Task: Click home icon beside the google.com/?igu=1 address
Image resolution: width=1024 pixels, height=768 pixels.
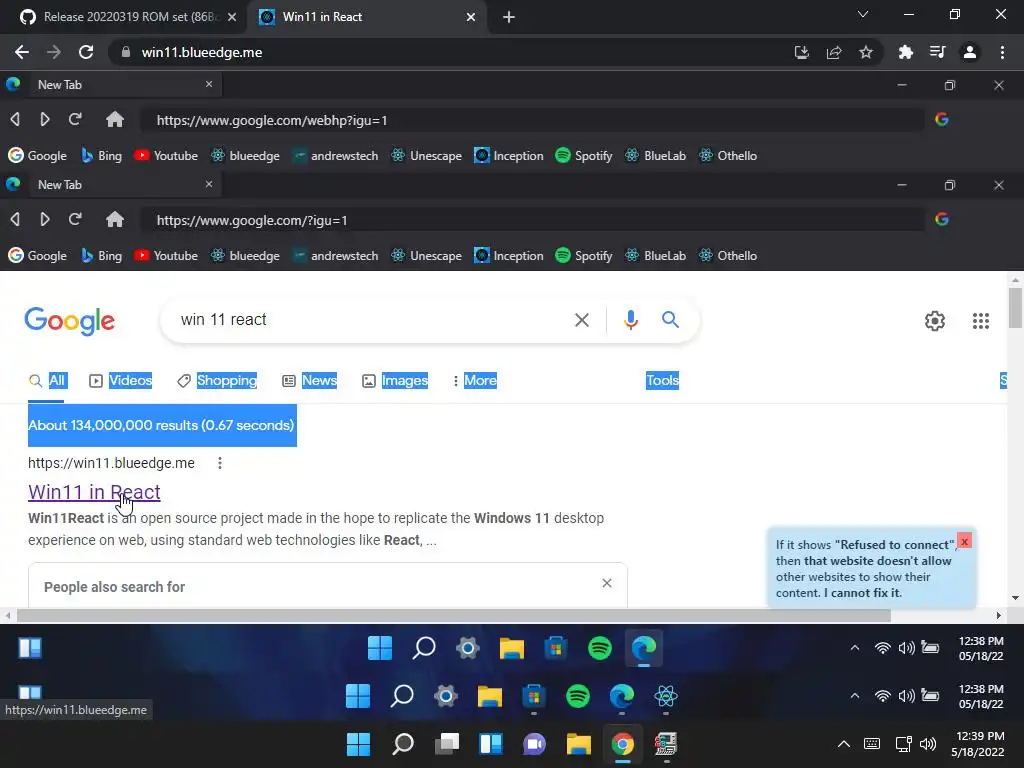Action: pos(115,219)
